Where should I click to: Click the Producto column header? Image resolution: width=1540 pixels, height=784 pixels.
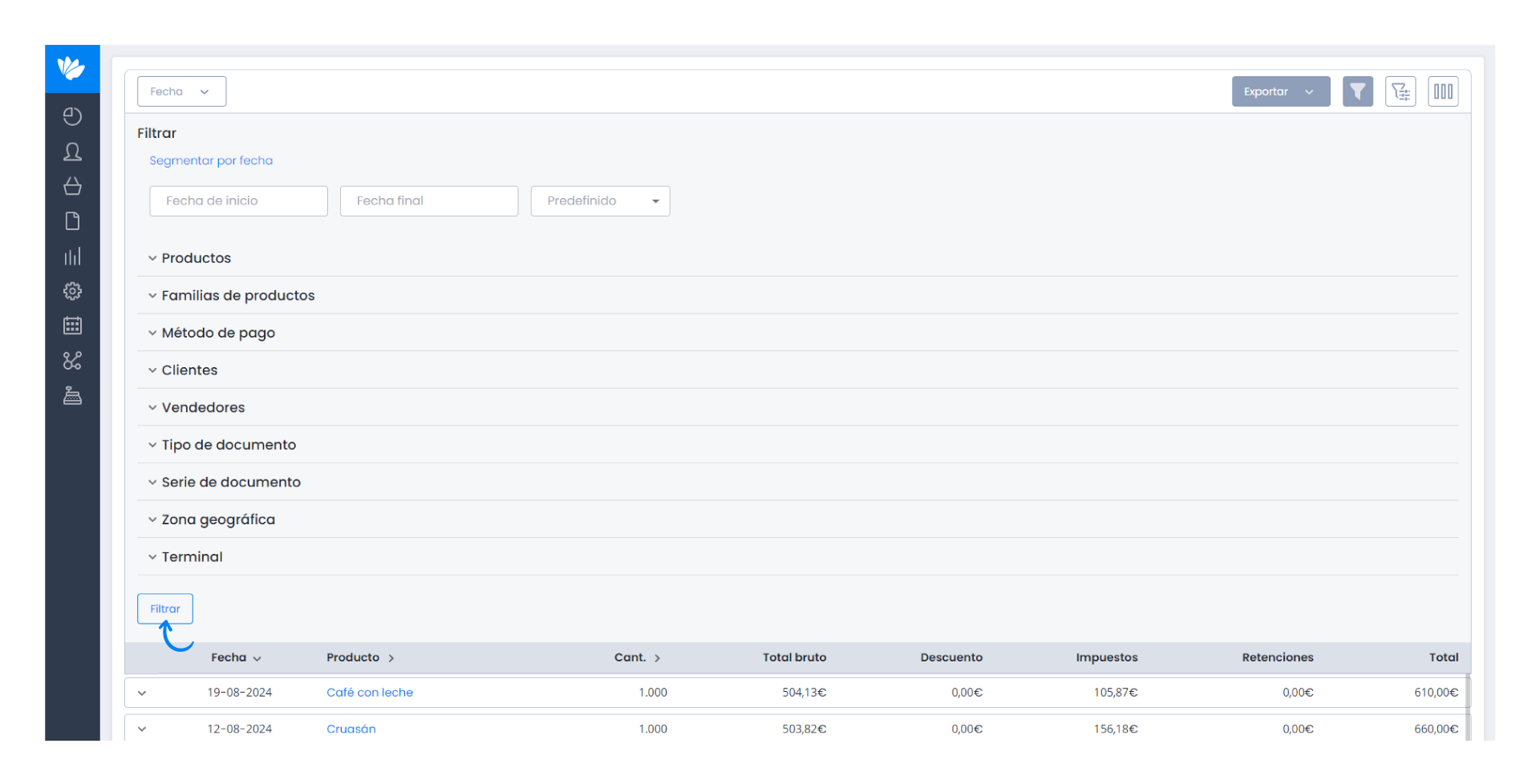tap(360, 657)
